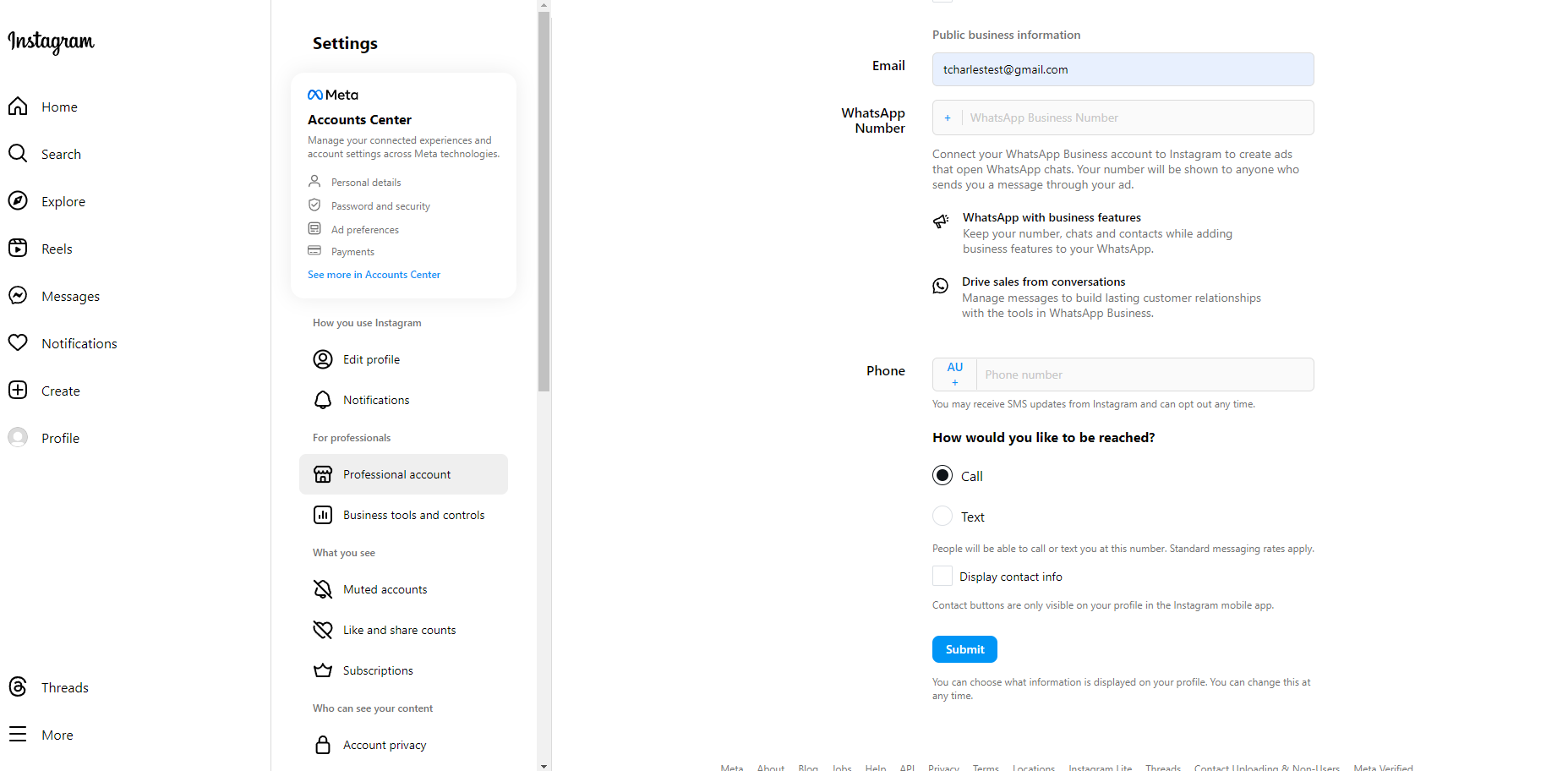The width and height of the screenshot is (1568, 771).
Task: Open the Notifications heart icon
Action: (18, 342)
